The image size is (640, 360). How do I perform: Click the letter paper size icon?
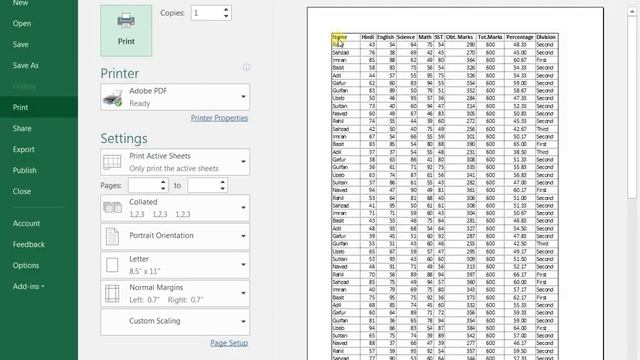click(112, 265)
